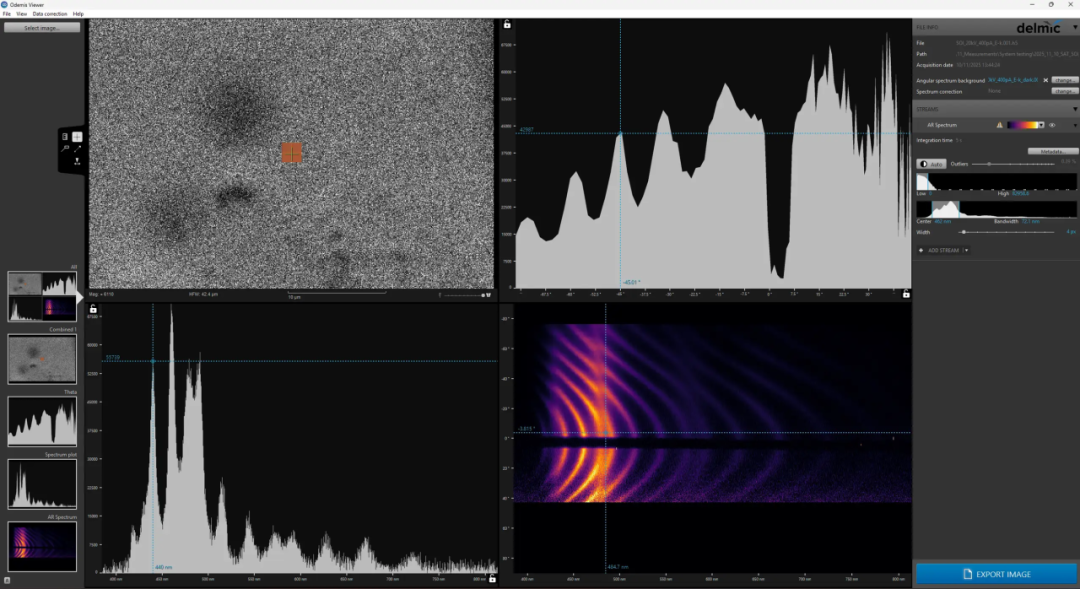The height and width of the screenshot is (589, 1080).
Task: Select the AR Spectrum view thumbnail
Action: [x=42, y=546]
